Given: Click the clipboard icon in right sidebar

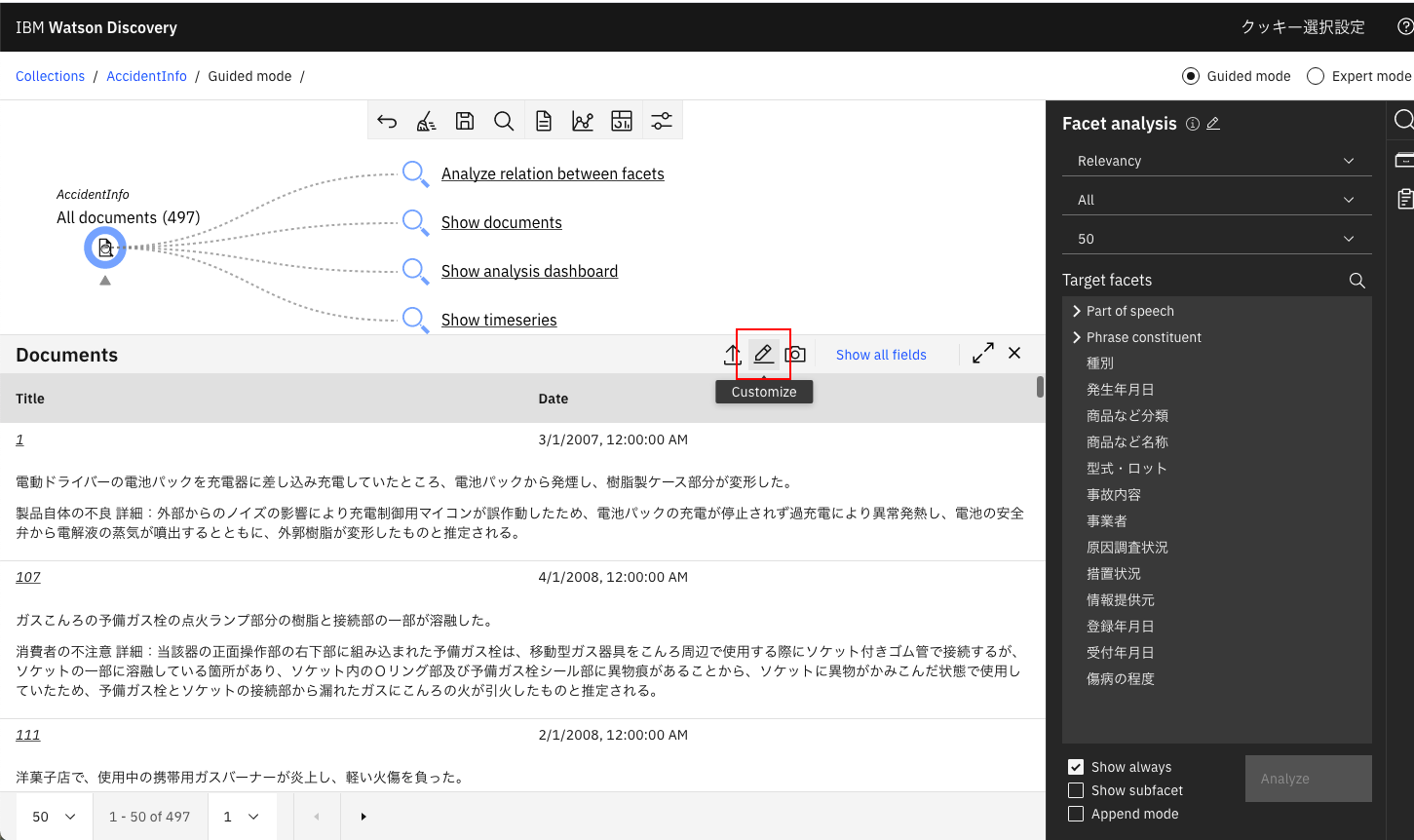Looking at the screenshot, I should tap(1405, 199).
